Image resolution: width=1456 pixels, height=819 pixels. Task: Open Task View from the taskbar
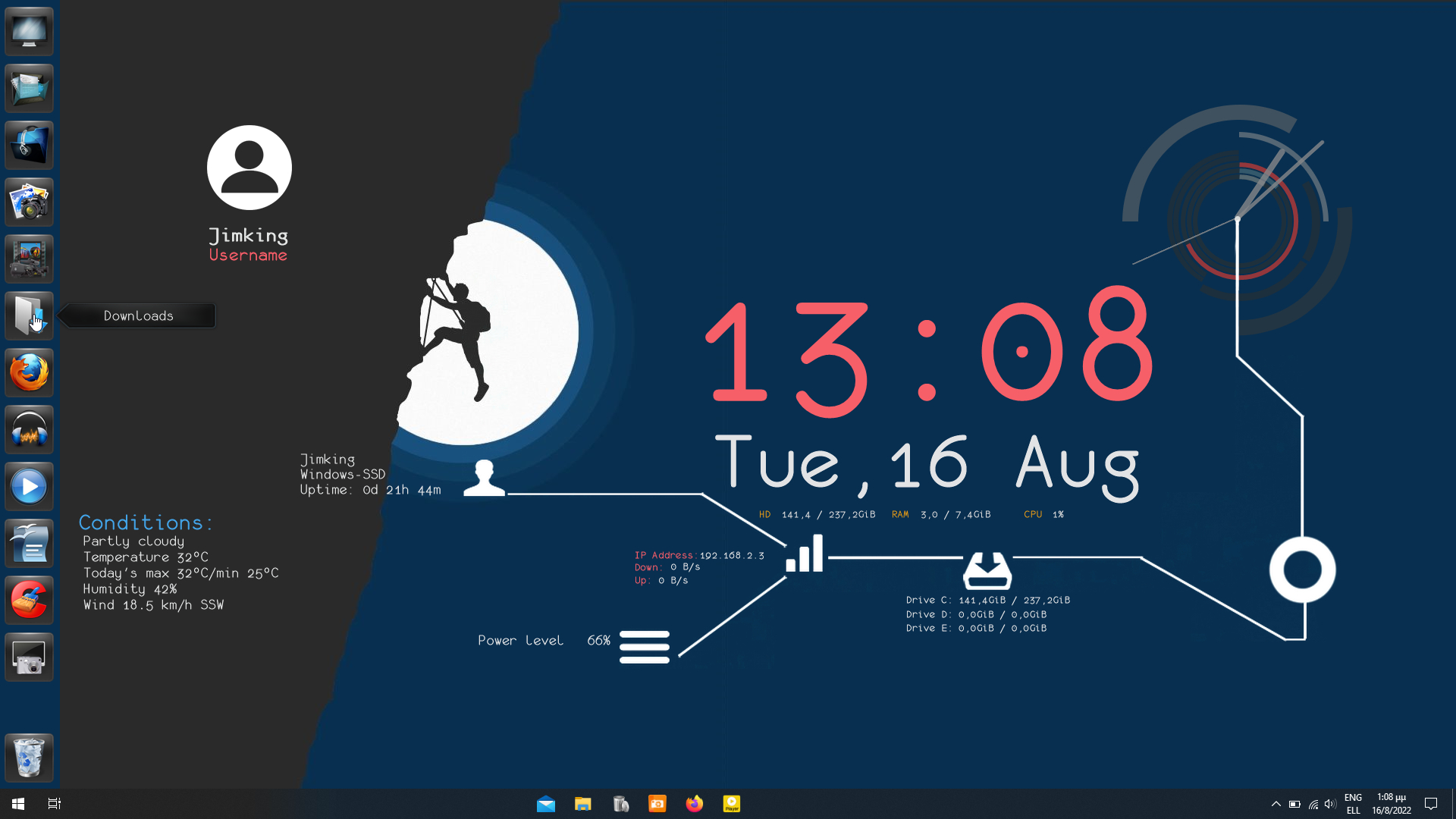(54, 803)
